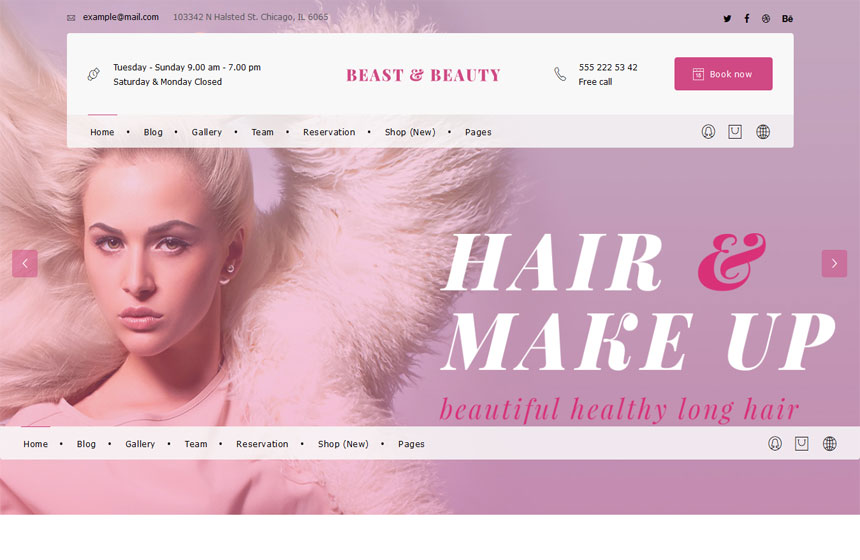Open the Behance social icon
860x560 pixels.
coord(787,19)
